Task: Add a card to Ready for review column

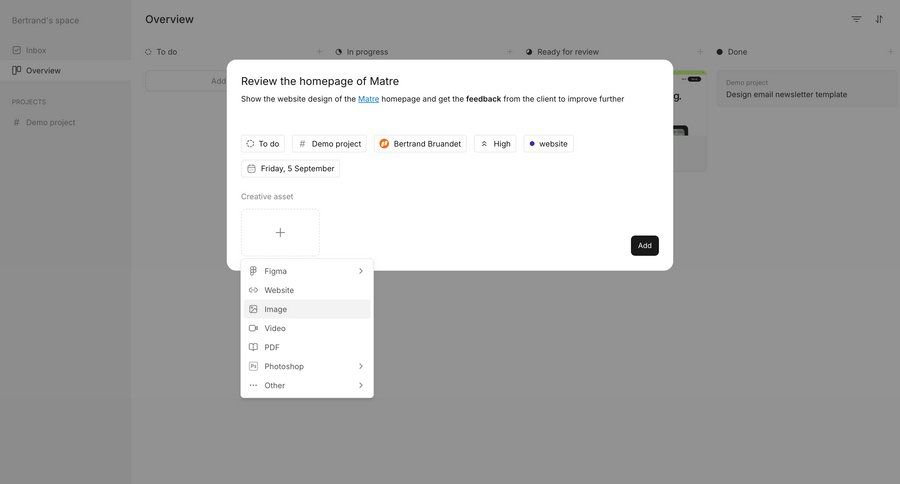Action: [700, 52]
